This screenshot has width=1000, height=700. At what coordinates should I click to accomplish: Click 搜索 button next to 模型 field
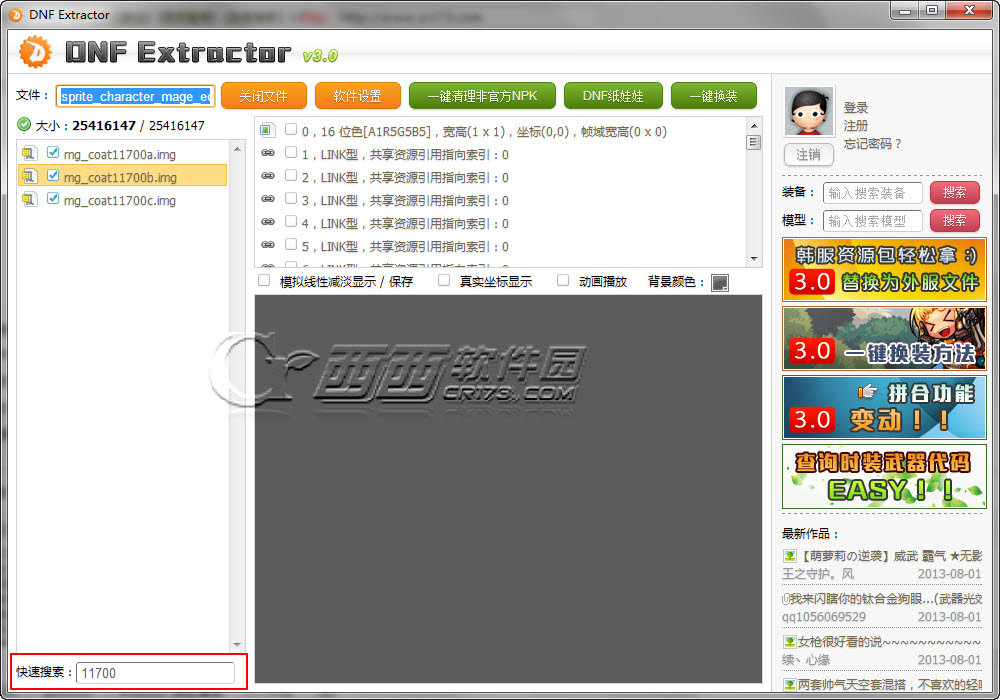click(955, 221)
